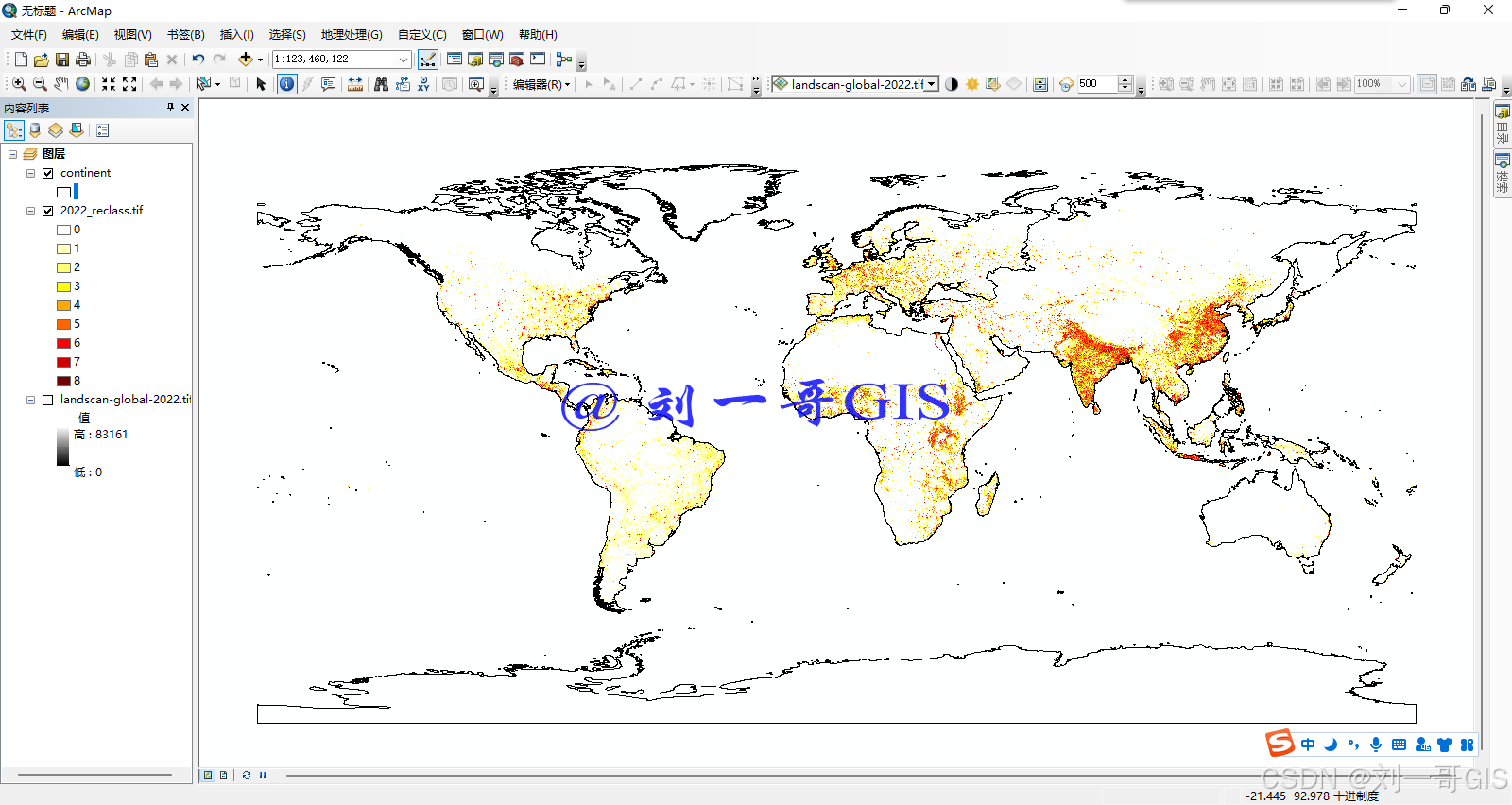
Task: Switch to Layout View button at bottom
Action: point(224,775)
